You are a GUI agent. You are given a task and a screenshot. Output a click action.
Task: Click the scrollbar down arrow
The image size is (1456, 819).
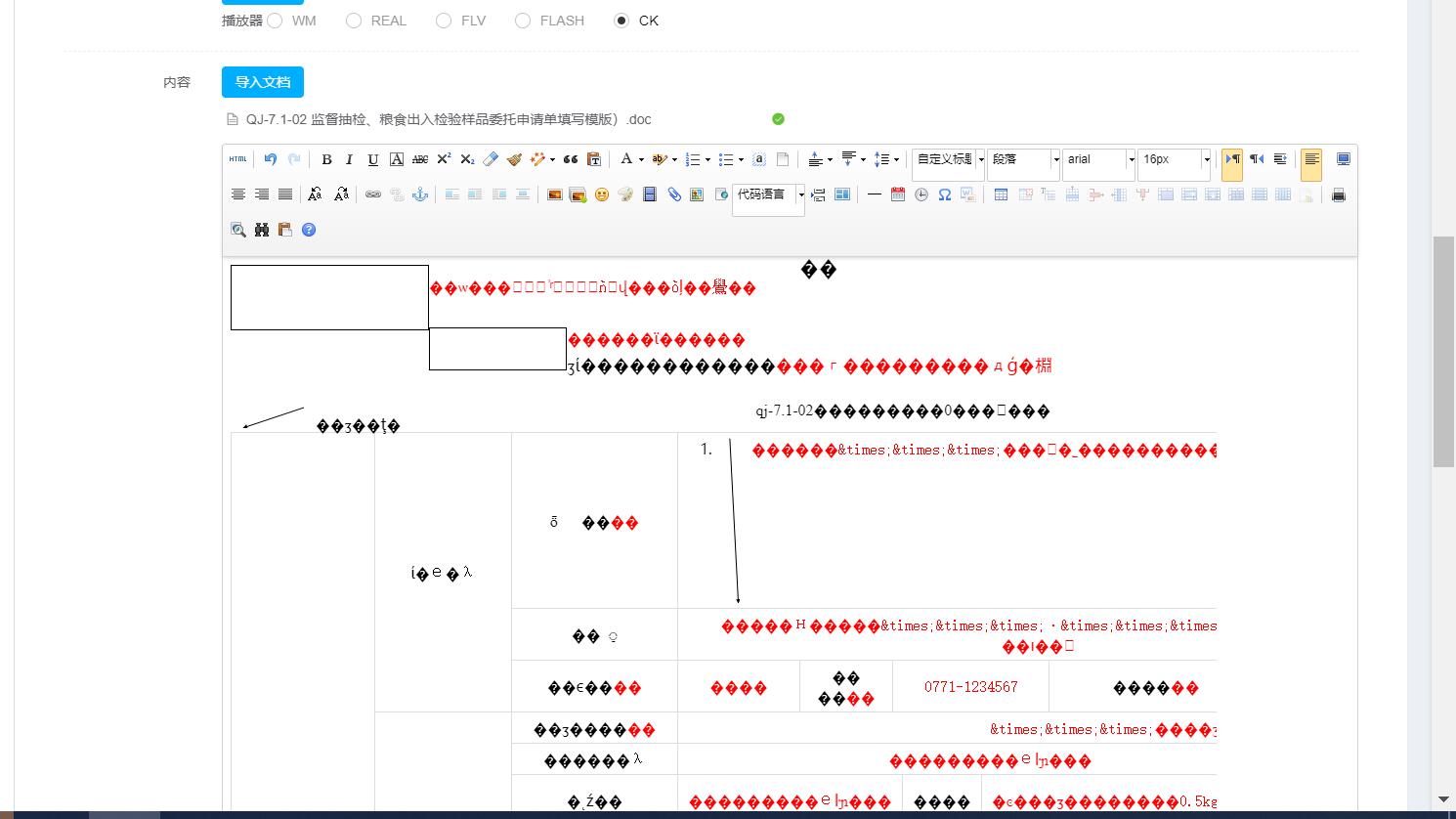point(1443,799)
